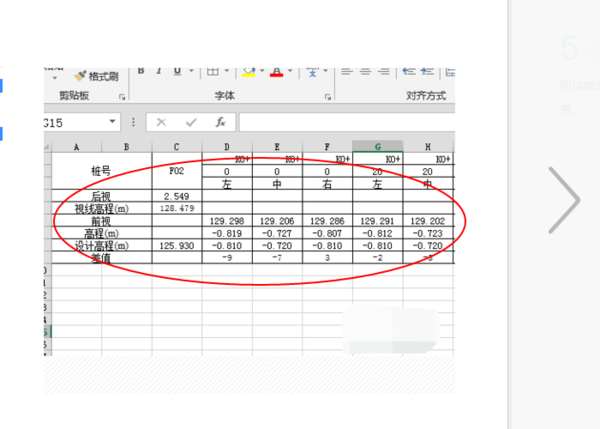Align text to the left
The height and width of the screenshot is (429, 600).
(346, 72)
